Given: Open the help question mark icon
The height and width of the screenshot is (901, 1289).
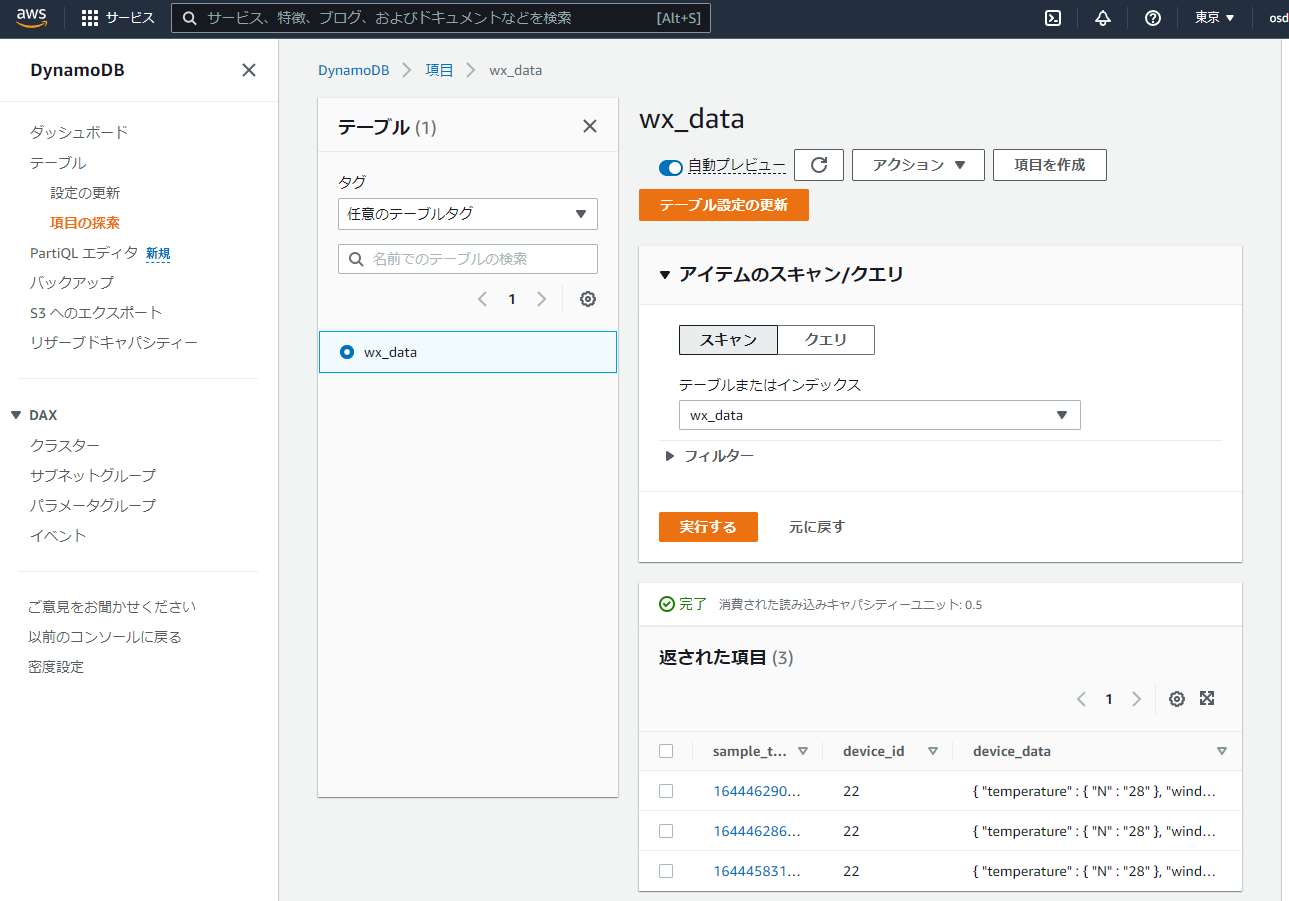Looking at the screenshot, I should pos(1153,18).
